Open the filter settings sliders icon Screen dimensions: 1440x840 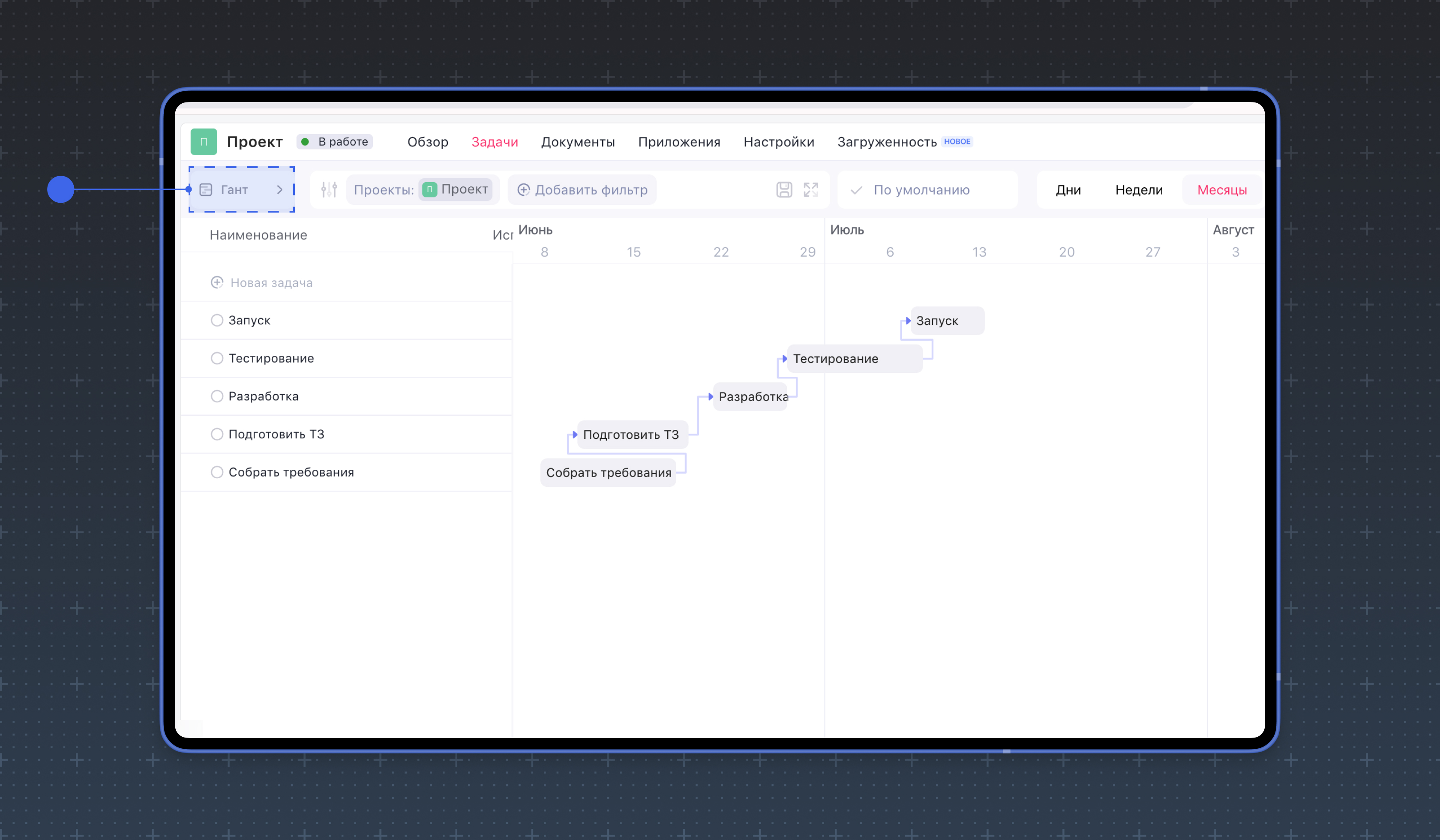click(x=329, y=190)
